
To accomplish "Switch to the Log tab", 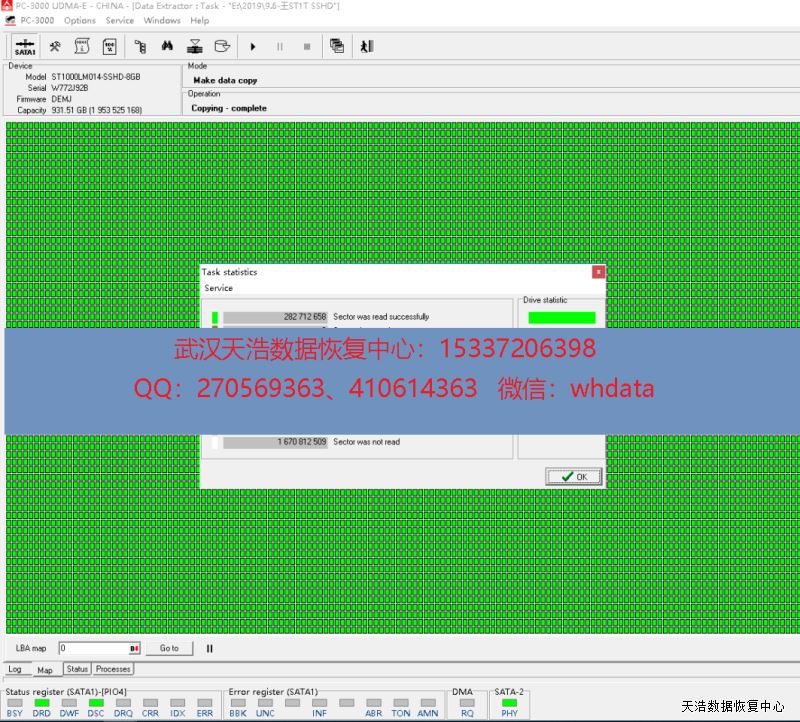I will 15,669.
